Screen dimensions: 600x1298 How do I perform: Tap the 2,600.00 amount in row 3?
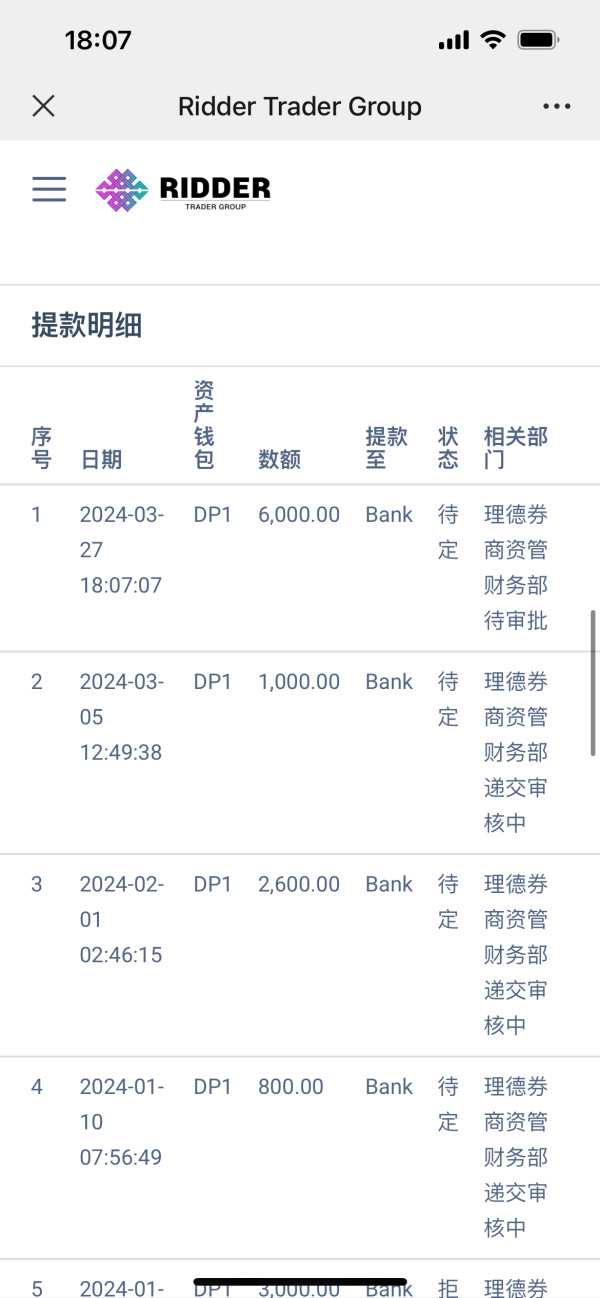point(299,884)
